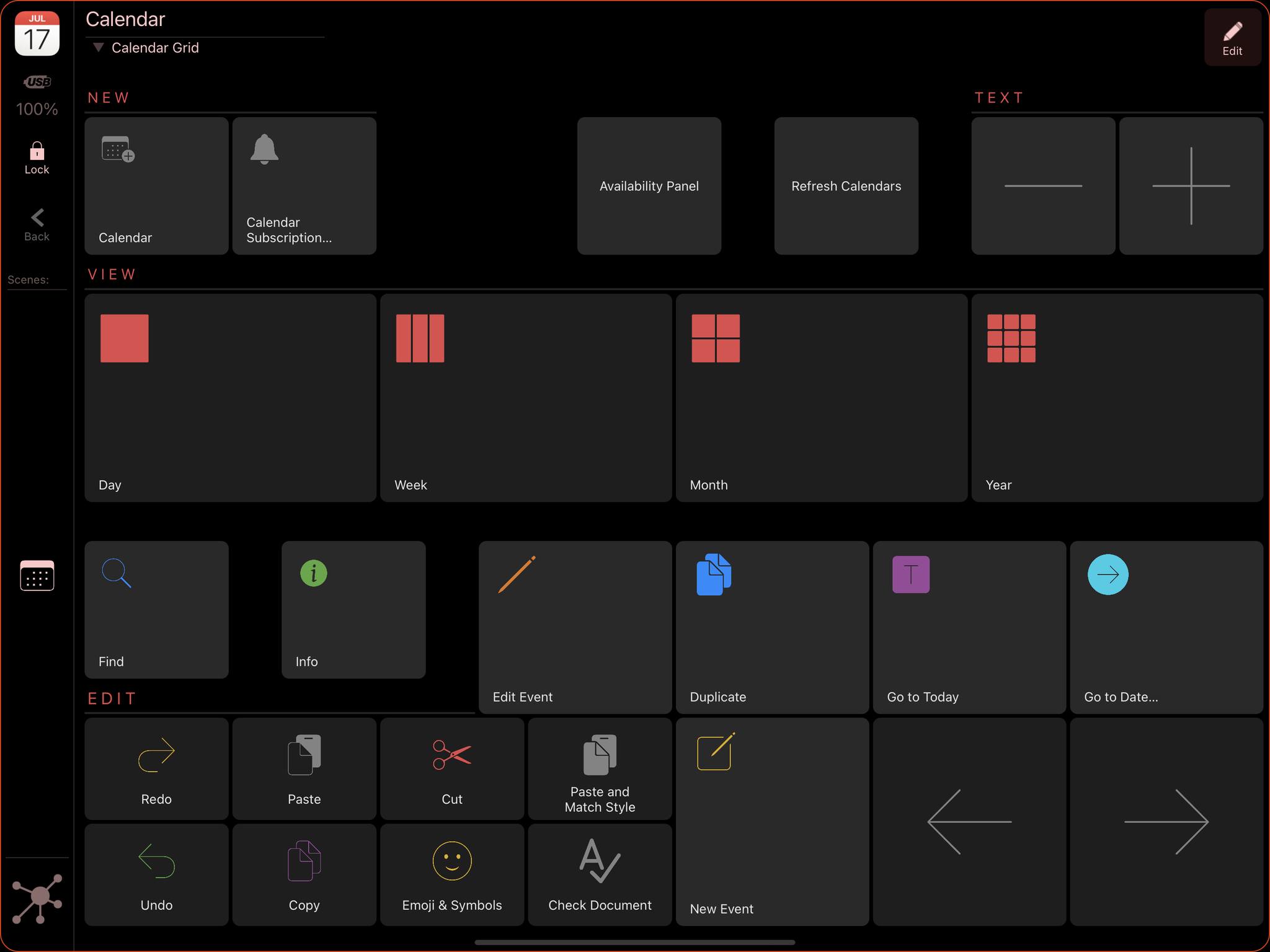The width and height of the screenshot is (1270, 952).
Task: Click Refresh Calendars
Action: pyautogui.click(x=846, y=185)
